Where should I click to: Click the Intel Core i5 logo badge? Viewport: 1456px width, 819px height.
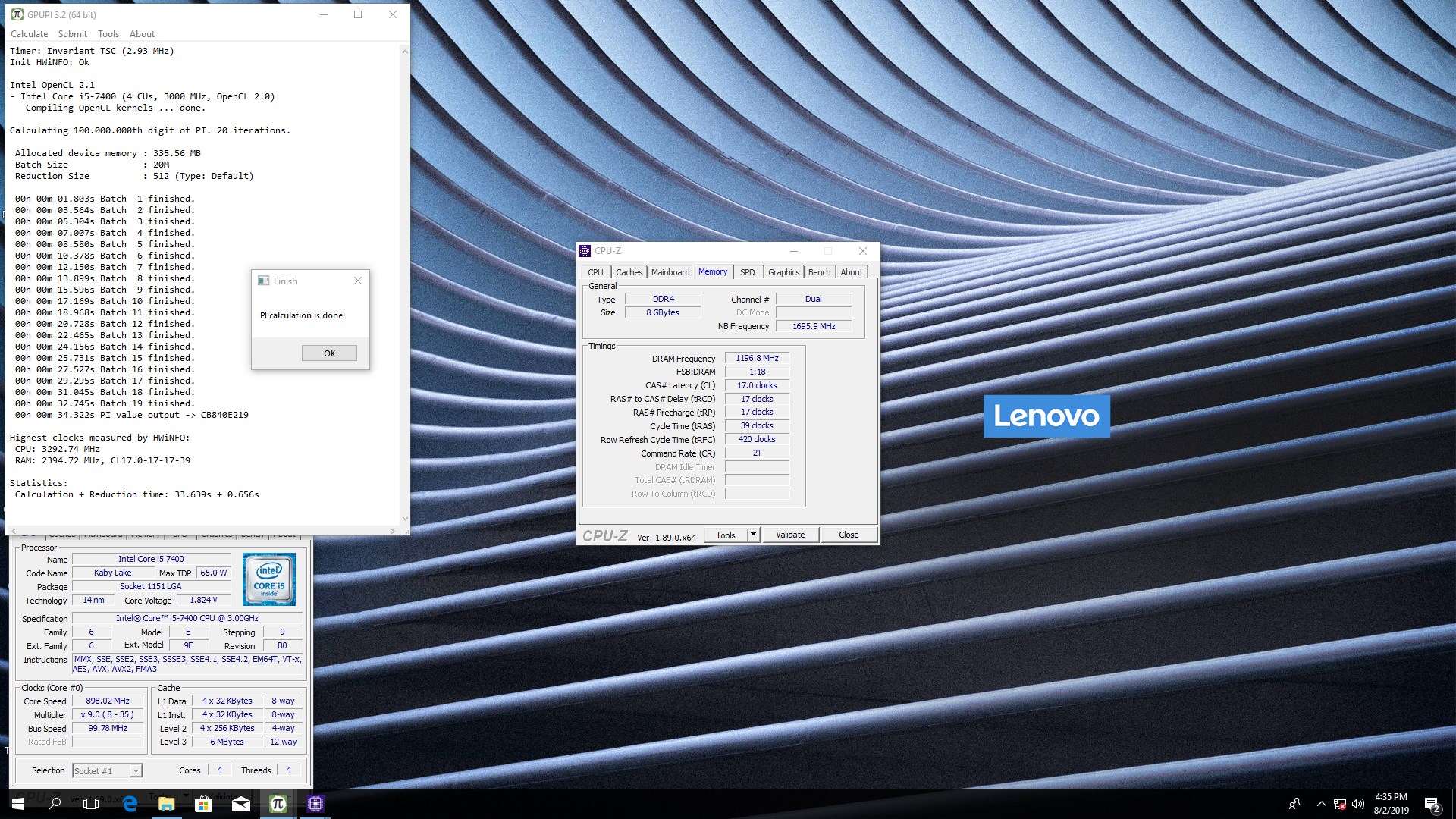point(269,579)
